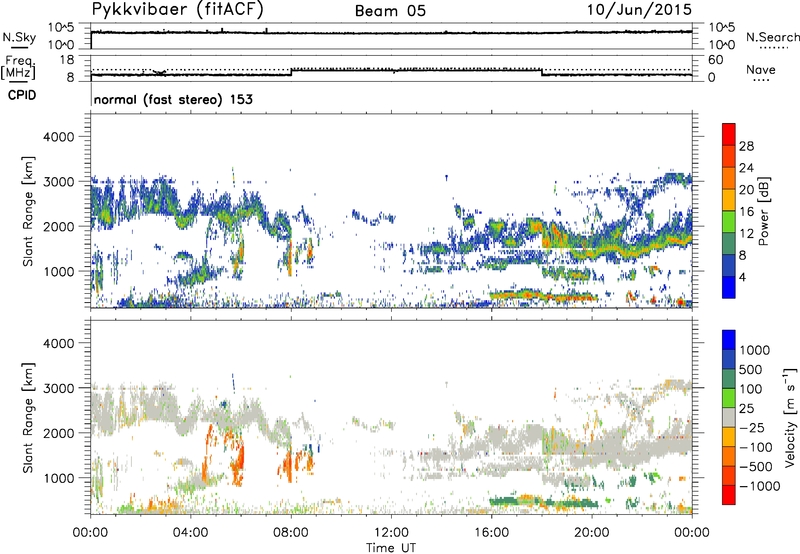Click the 'Slant Range [km]' label of velocity panel

pos(28,417)
